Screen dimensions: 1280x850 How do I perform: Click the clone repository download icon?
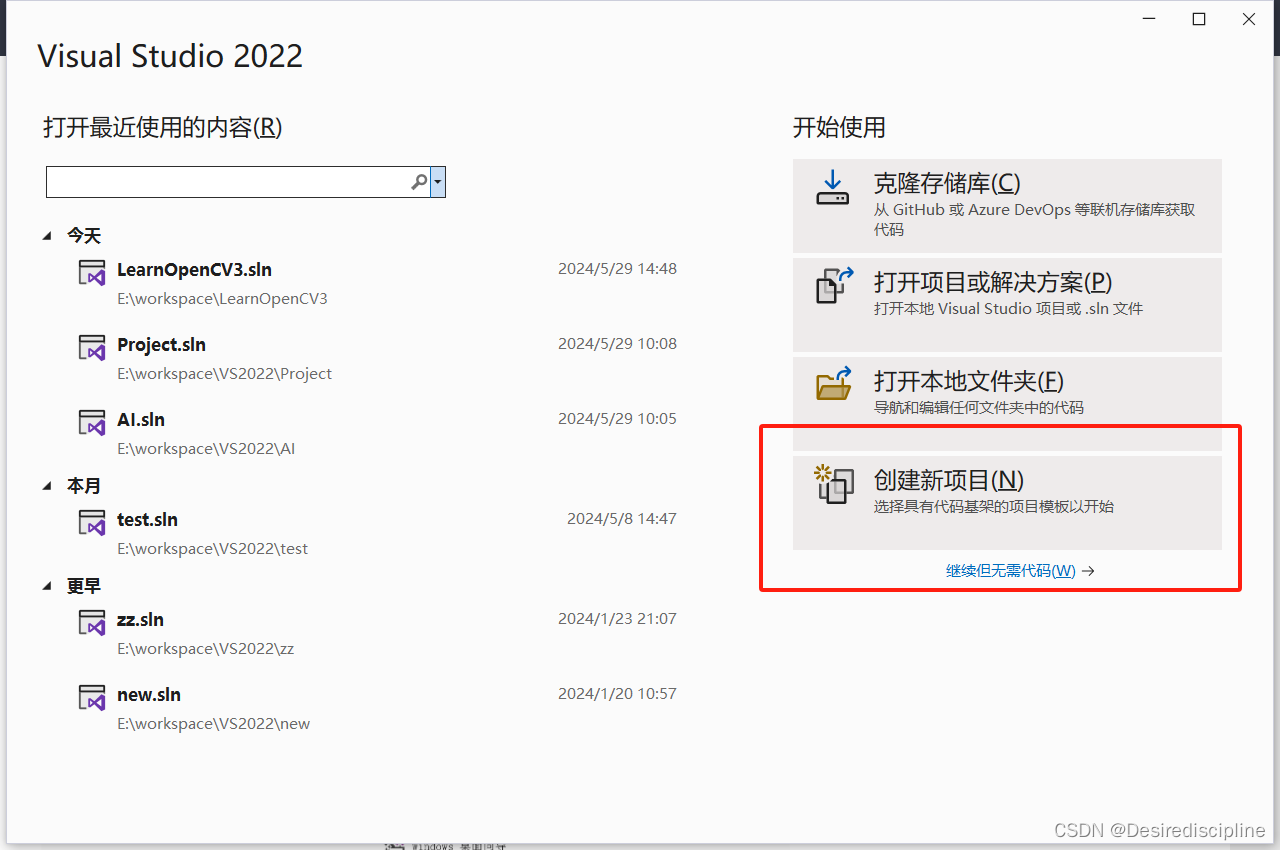coord(832,187)
